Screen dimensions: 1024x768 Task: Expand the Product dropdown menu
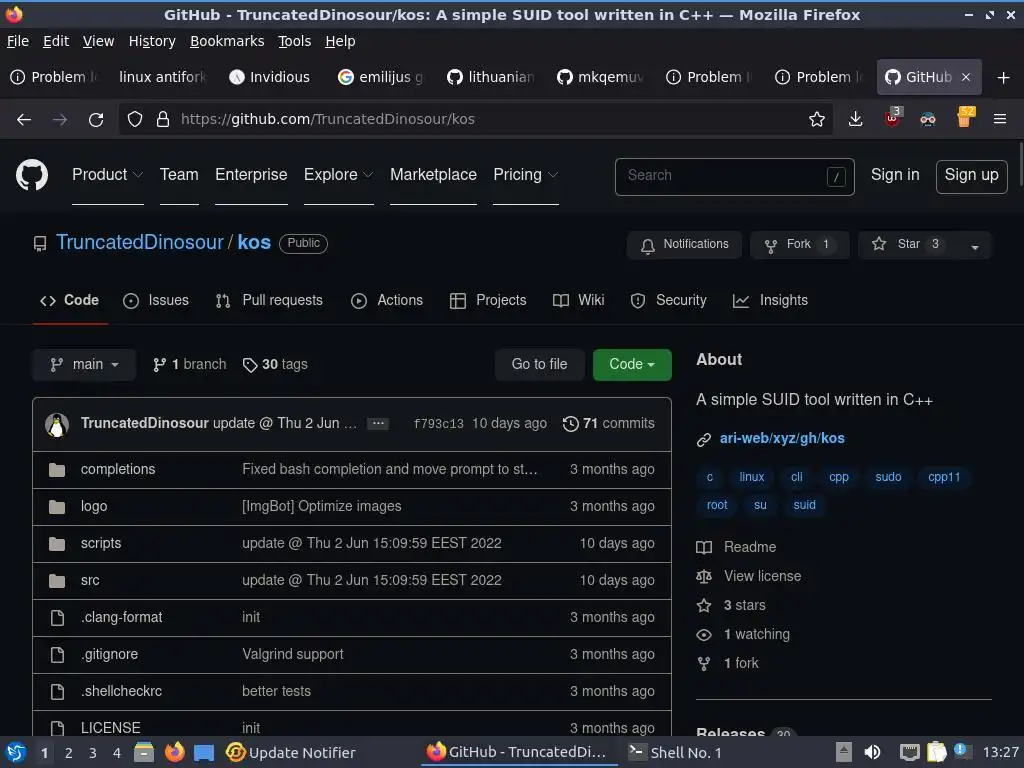(x=107, y=175)
